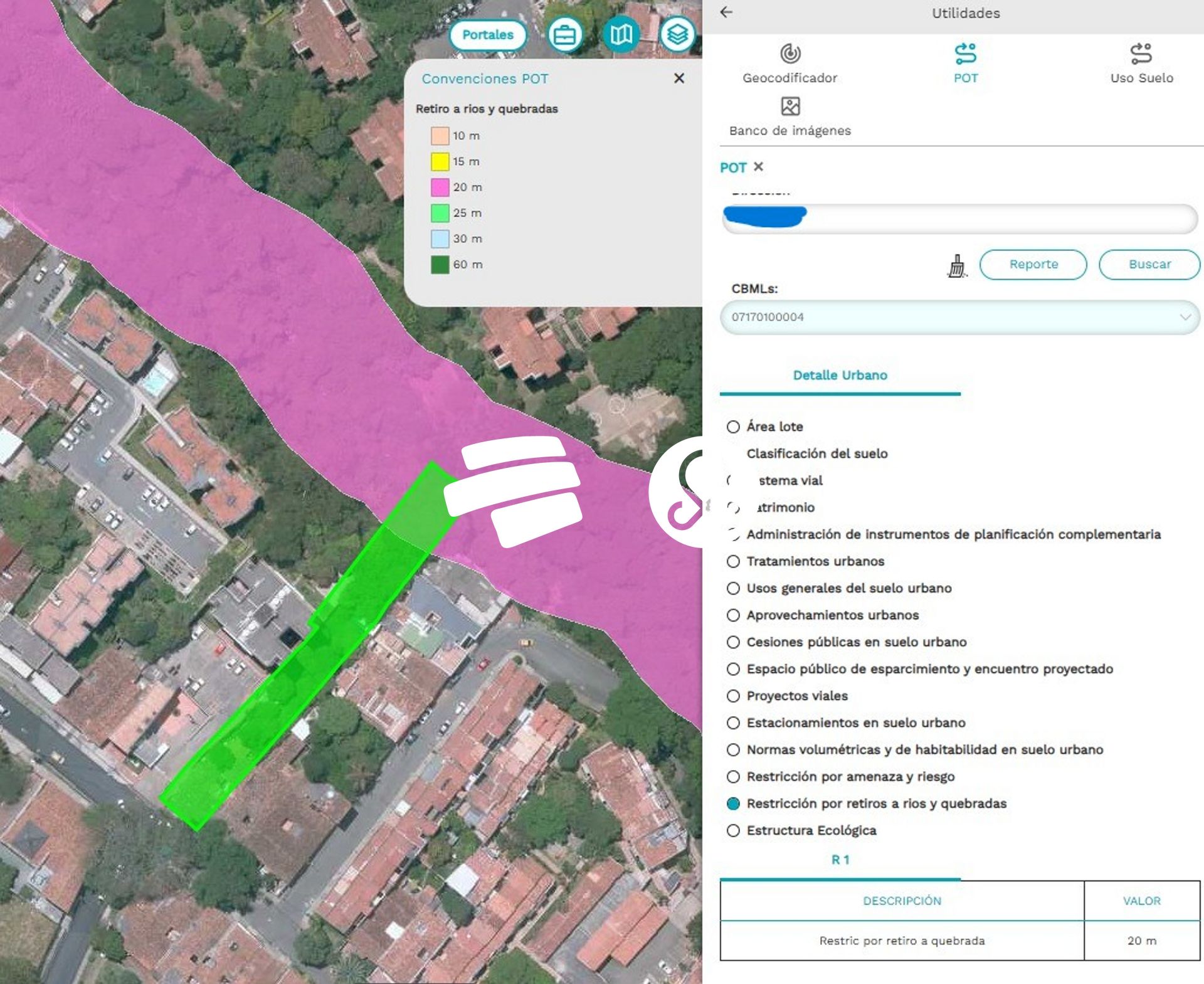The height and width of the screenshot is (984, 1204).
Task: Select the R 1 result tab
Action: tap(840, 860)
